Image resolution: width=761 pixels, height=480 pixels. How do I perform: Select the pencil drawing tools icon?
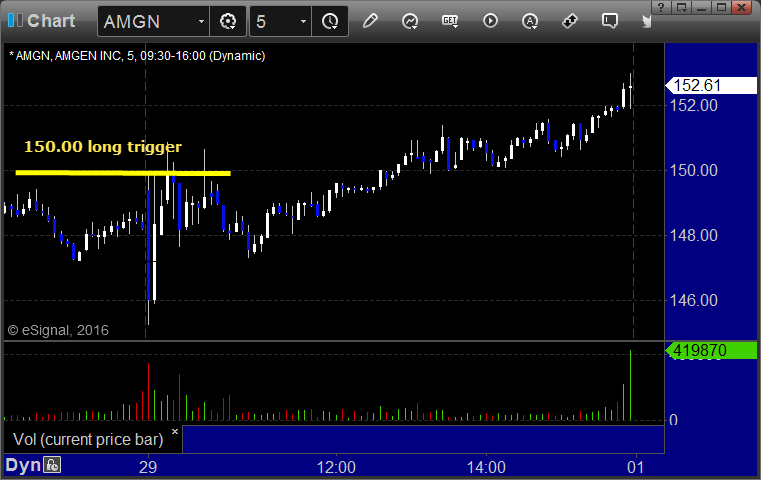coord(370,21)
